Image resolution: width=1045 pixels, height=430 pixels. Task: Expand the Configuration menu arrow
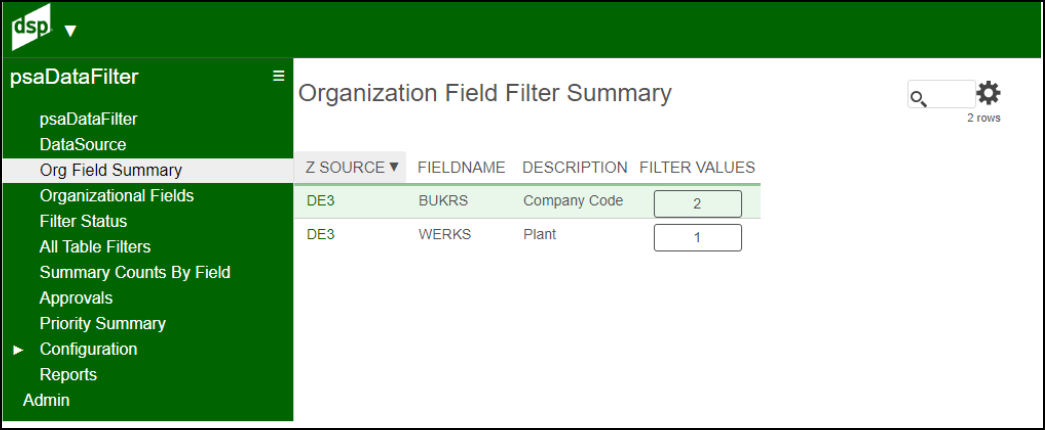18,349
